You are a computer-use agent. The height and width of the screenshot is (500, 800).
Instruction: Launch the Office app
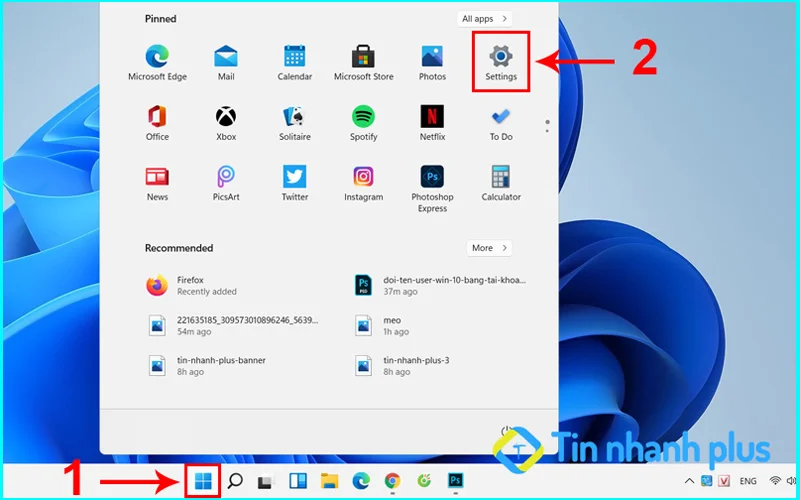point(157,123)
